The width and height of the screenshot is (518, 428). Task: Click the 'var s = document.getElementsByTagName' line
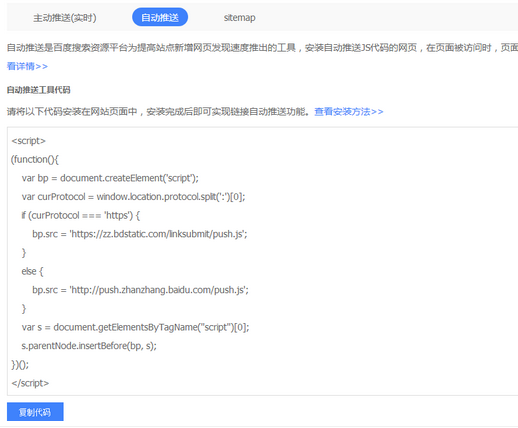click(135, 328)
